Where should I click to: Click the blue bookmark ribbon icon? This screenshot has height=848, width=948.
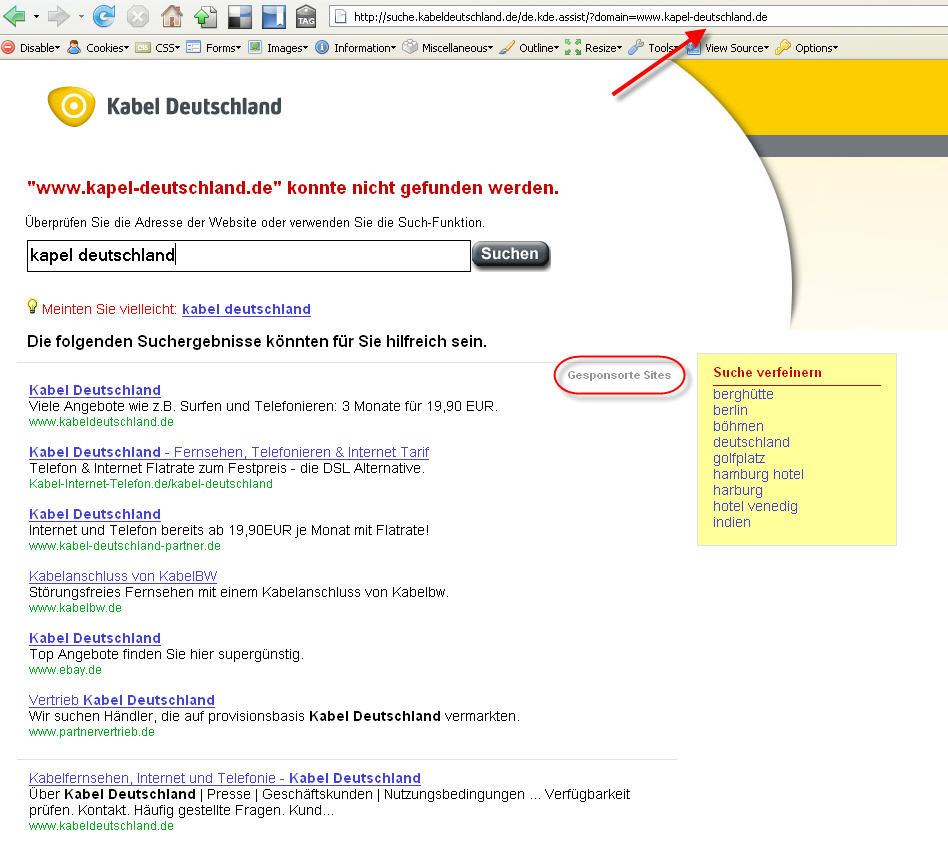click(x=274, y=16)
